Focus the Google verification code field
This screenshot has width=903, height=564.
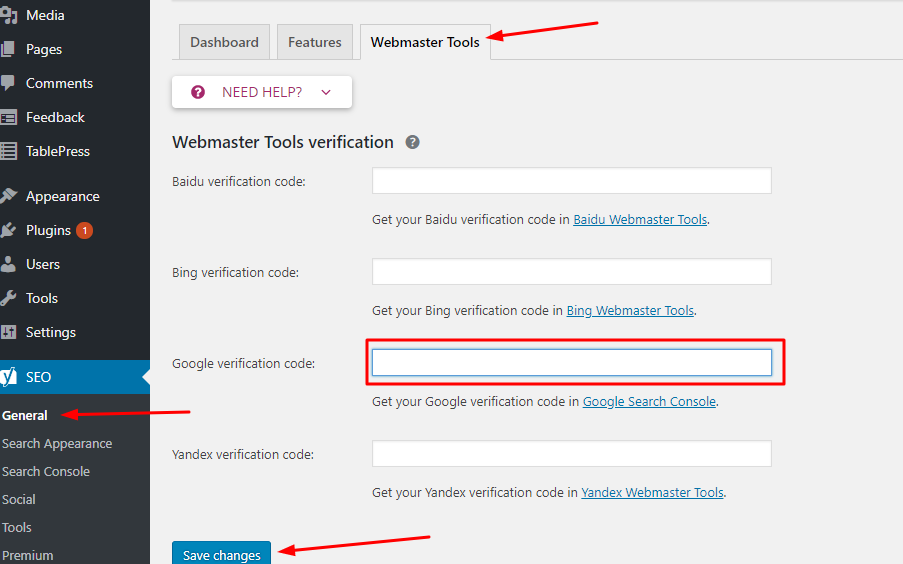pyautogui.click(x=571, y=362)
